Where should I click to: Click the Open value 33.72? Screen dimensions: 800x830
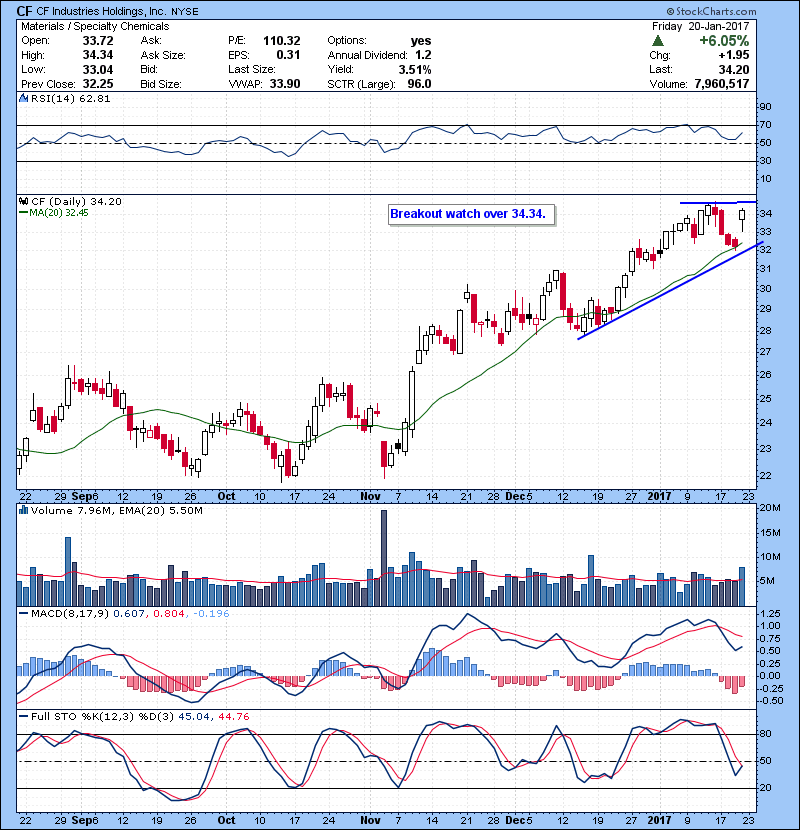(x=98, y=41)
